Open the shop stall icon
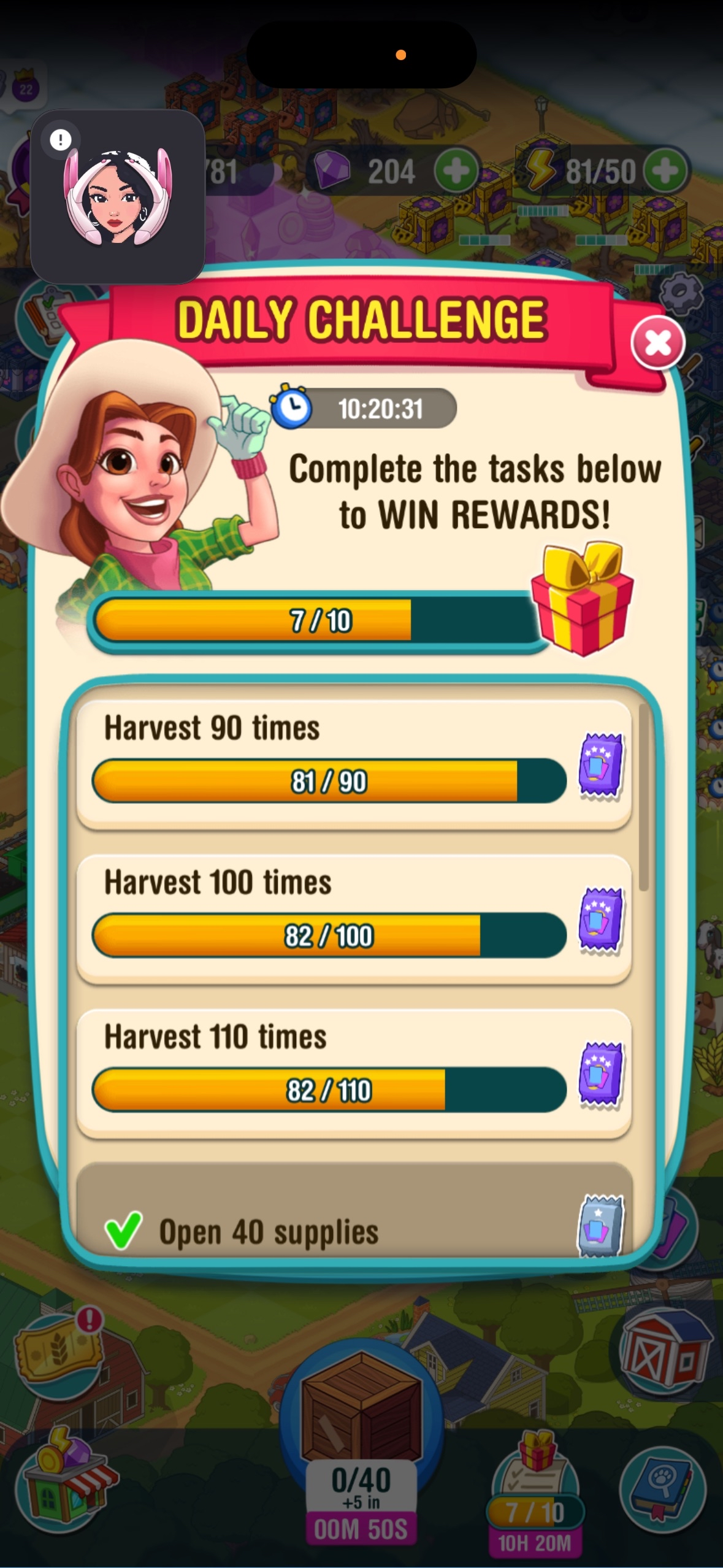This screenshot has height=1568, width=723. coord(67,1480)
